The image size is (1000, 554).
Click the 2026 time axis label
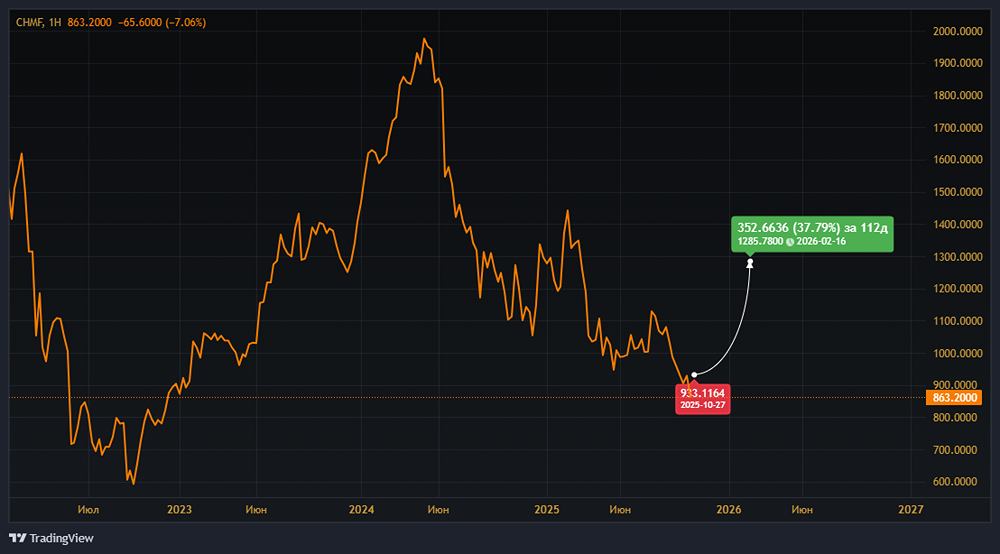click(729, 509)
